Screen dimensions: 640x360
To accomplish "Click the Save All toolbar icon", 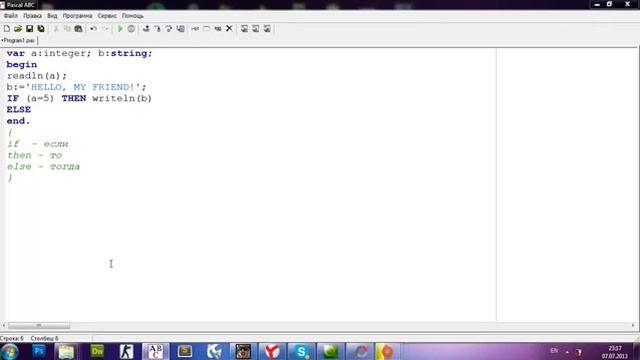I will coord(41,29).
